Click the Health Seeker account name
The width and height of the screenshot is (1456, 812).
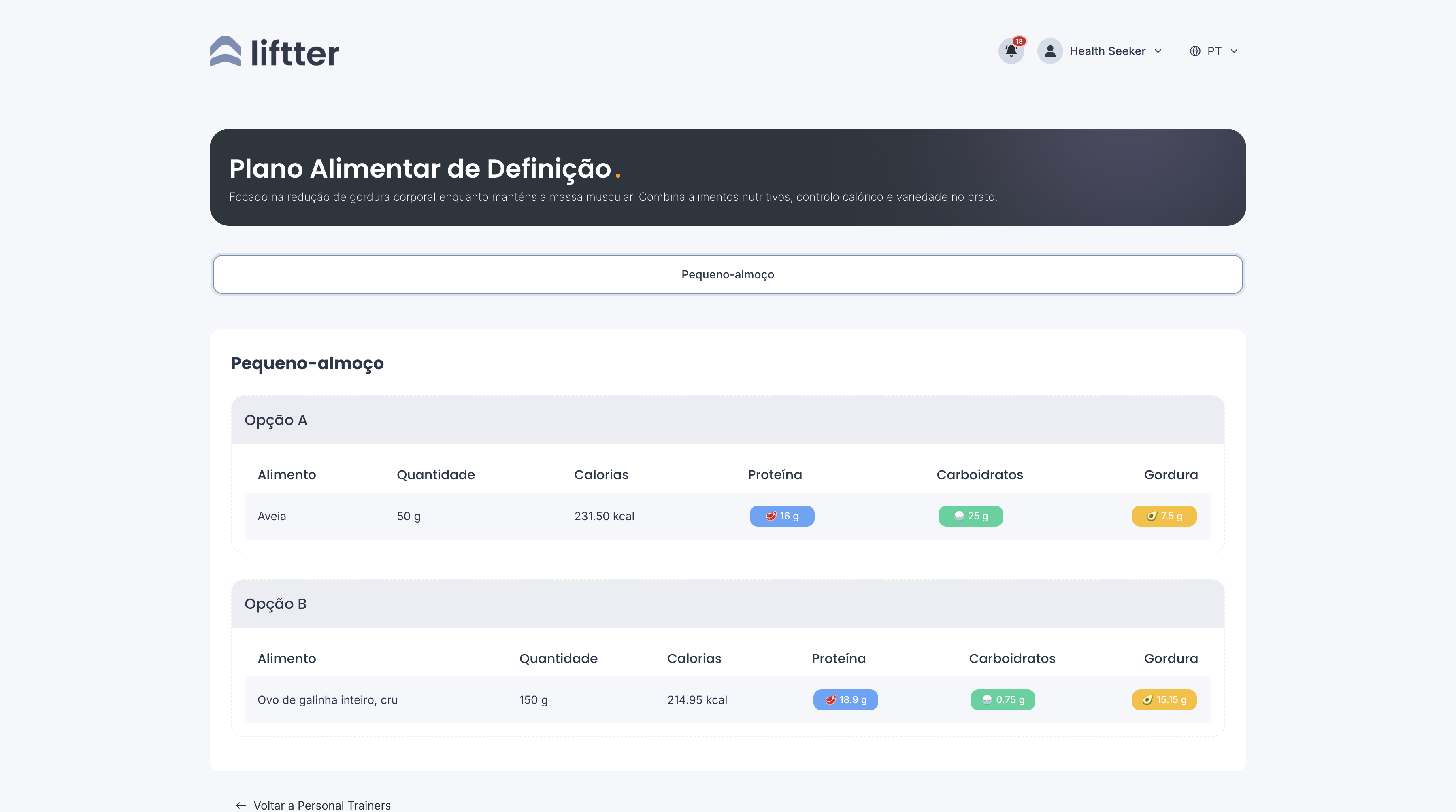click(1108, 51)
